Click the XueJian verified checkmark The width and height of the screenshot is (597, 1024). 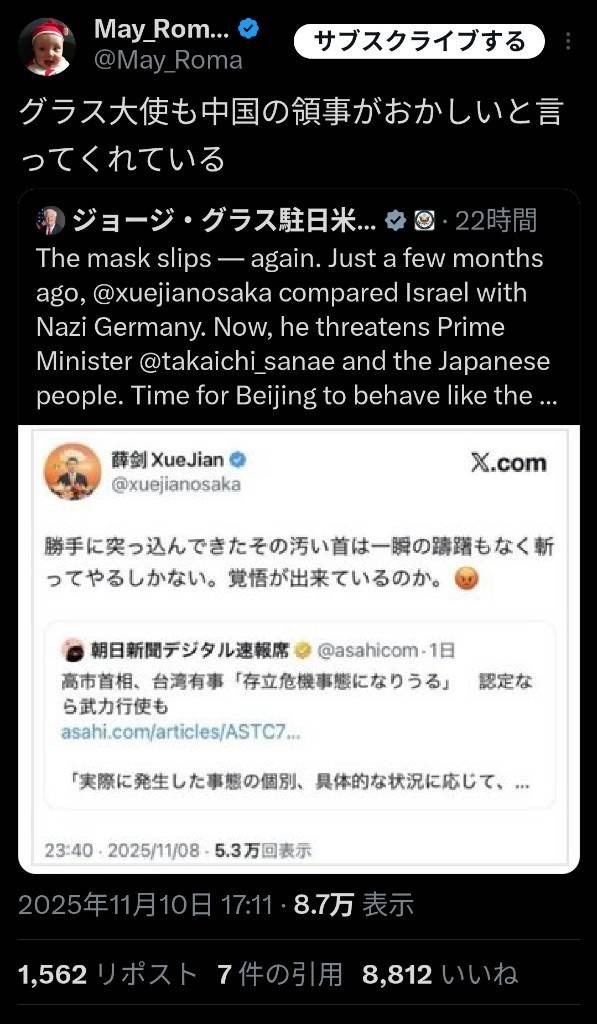(238, 460)
